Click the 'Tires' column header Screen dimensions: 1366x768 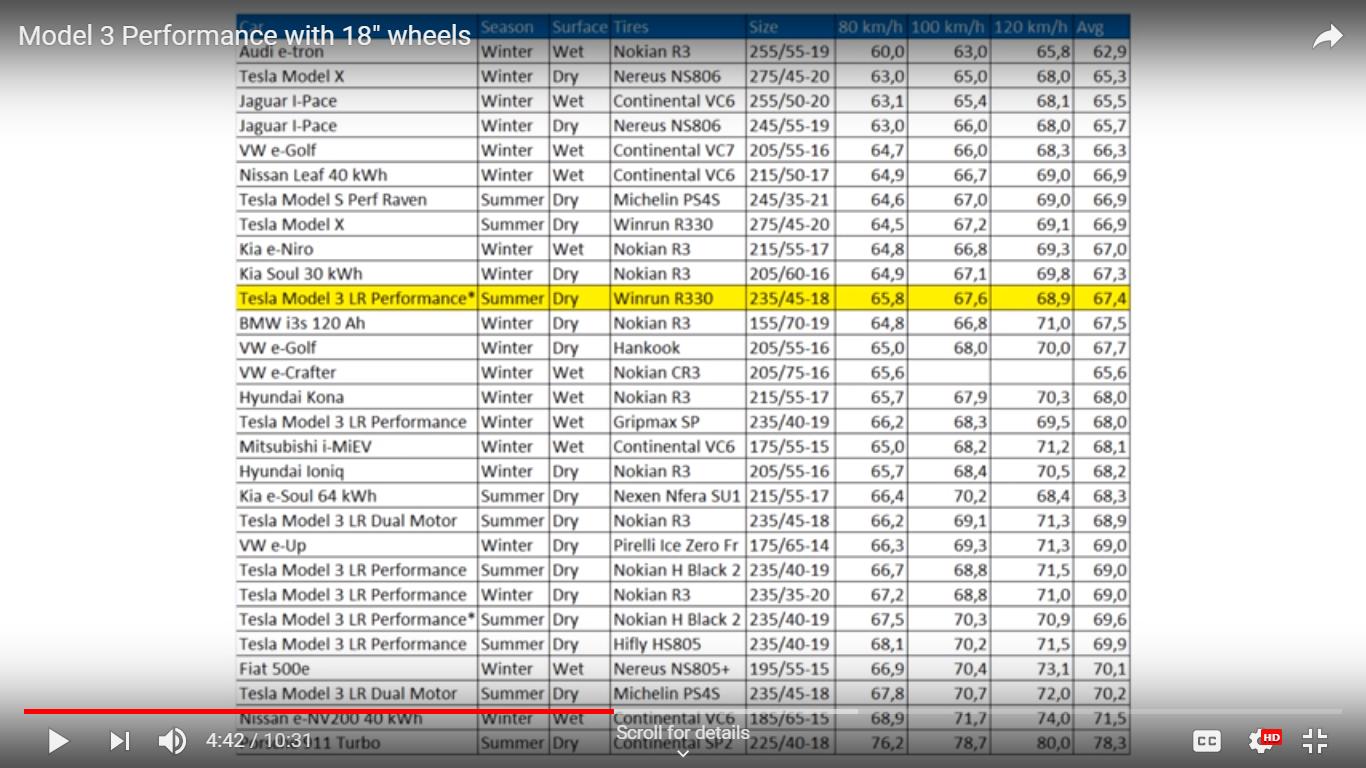click(x=678, y=27)
